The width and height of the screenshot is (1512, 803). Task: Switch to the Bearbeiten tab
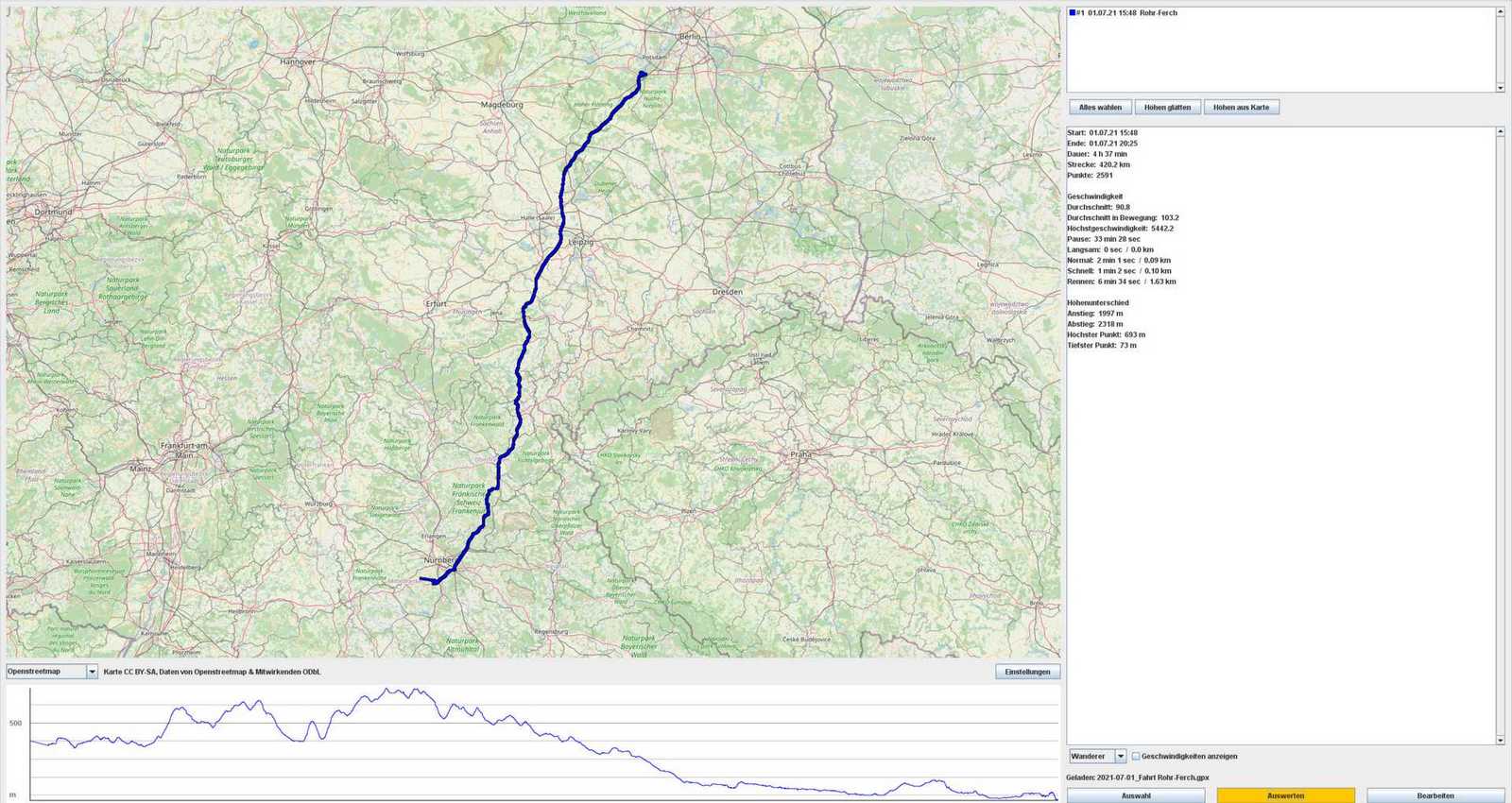1435,795
